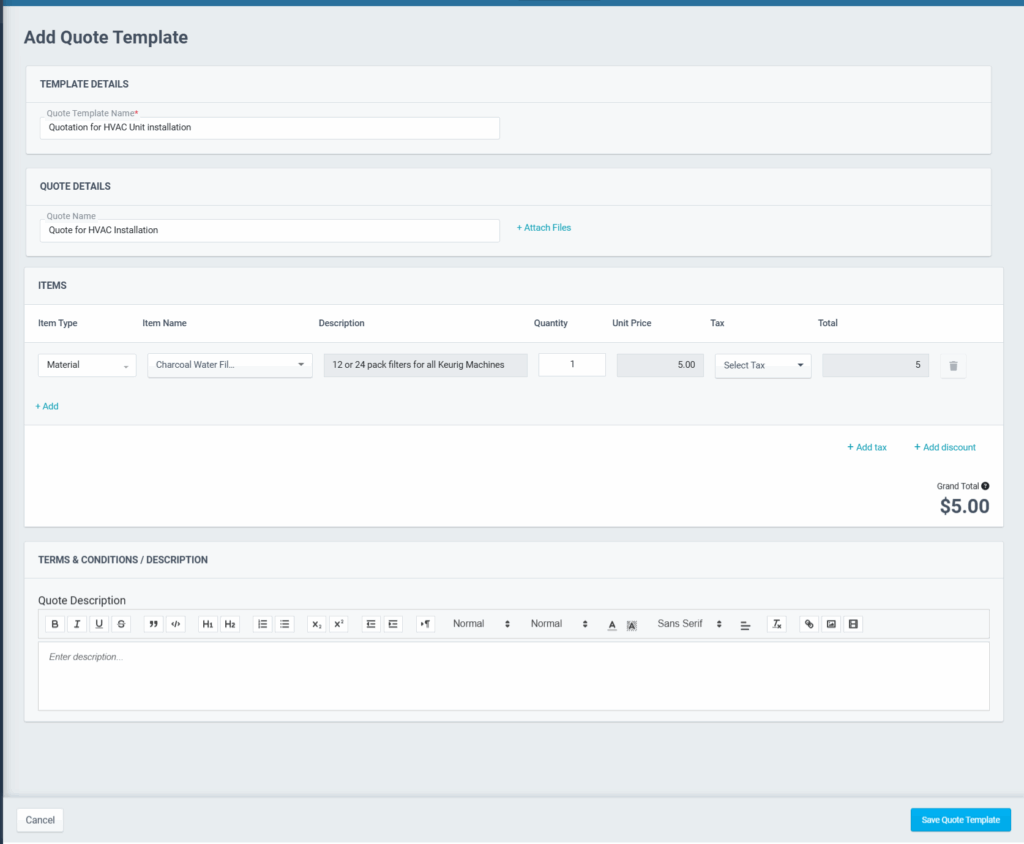The width and height of the screenshot is (1024, 844).
Task: Toggle bold formatting in description editor
Action: (x=55, y=624)
